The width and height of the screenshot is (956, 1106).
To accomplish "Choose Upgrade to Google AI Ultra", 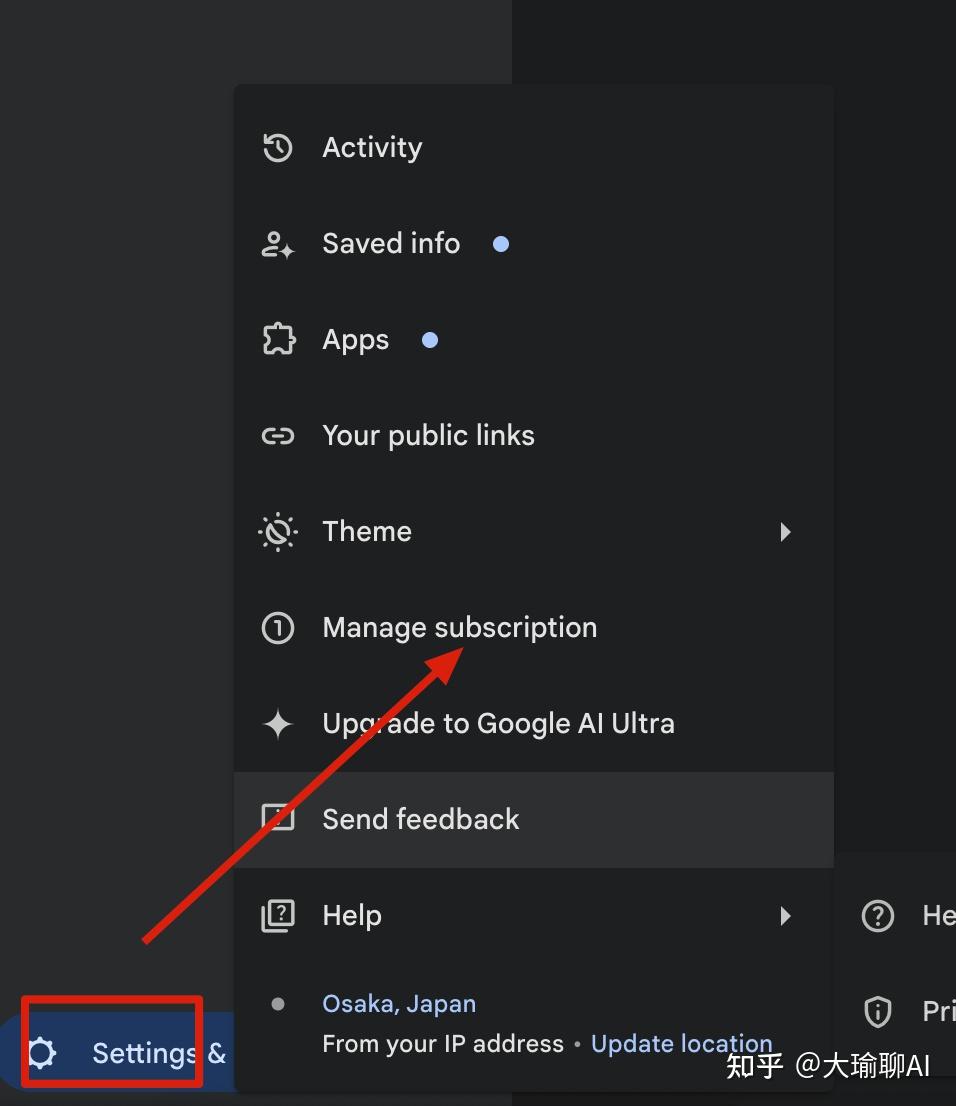I will click(498, 724).
